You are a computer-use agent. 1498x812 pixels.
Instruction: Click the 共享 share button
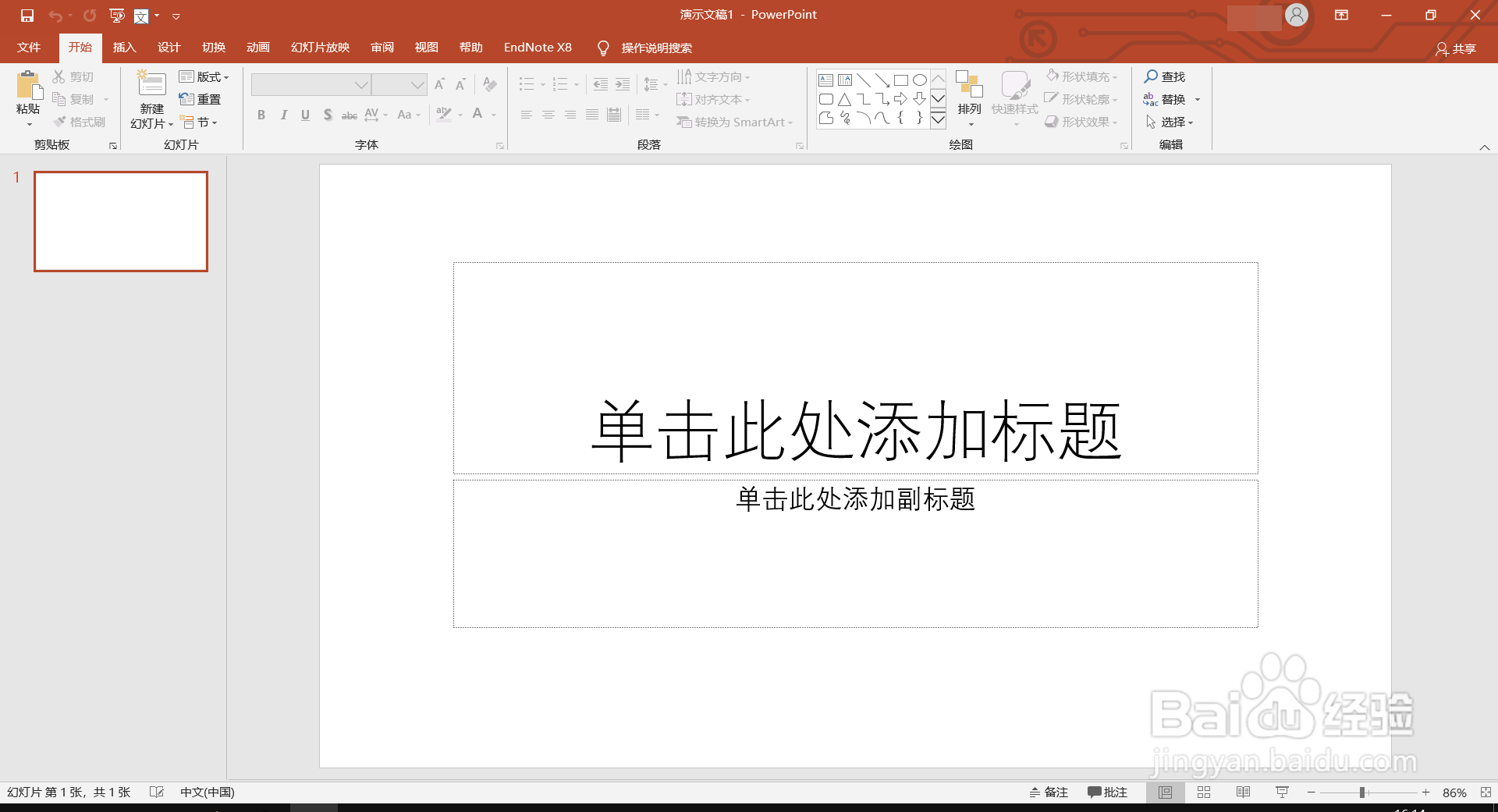point(1457,48)
